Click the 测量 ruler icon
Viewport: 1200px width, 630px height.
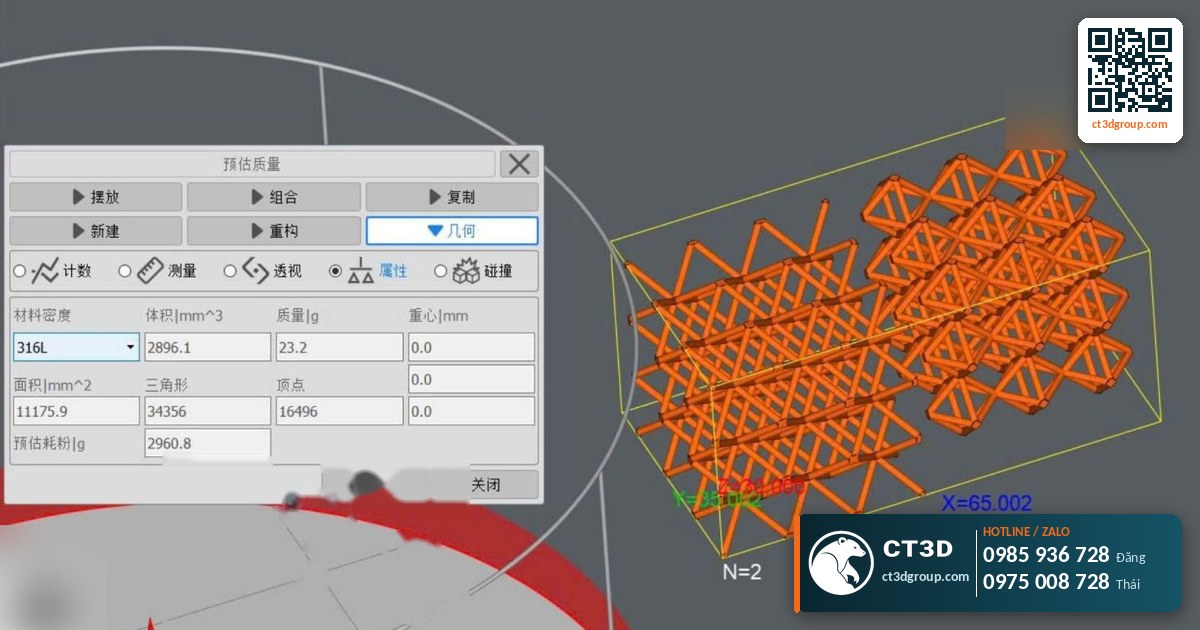(x=150, y=270)
